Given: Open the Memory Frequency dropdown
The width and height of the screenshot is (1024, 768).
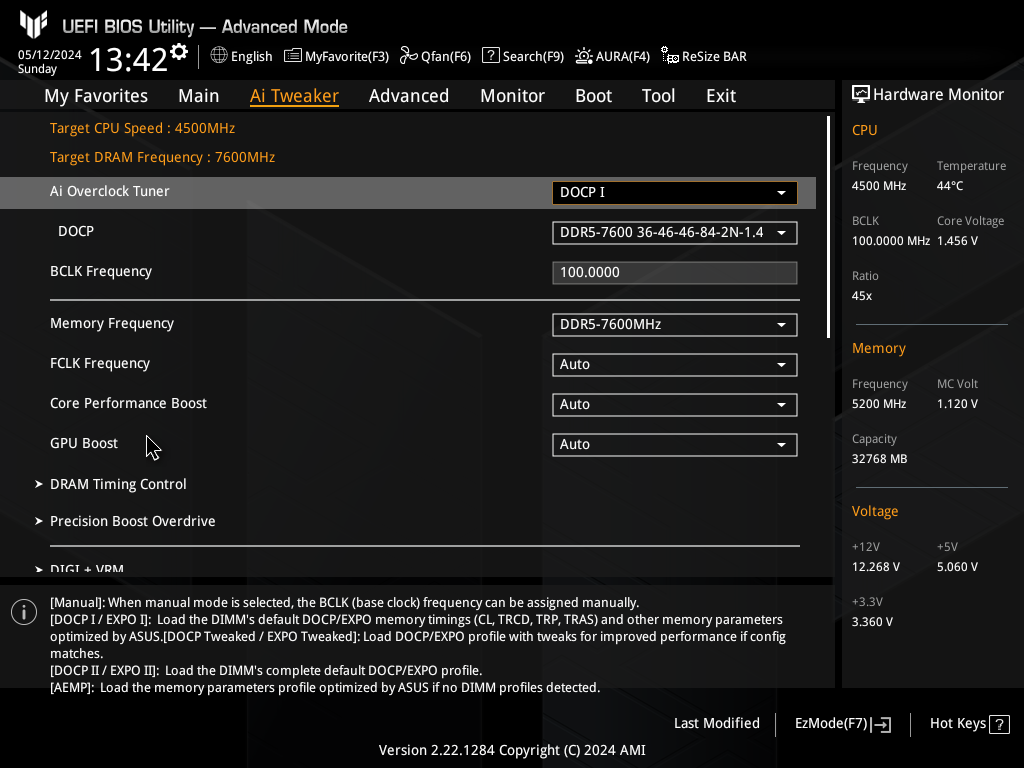Looking at the screenshot, I should [x=675, y=325].
